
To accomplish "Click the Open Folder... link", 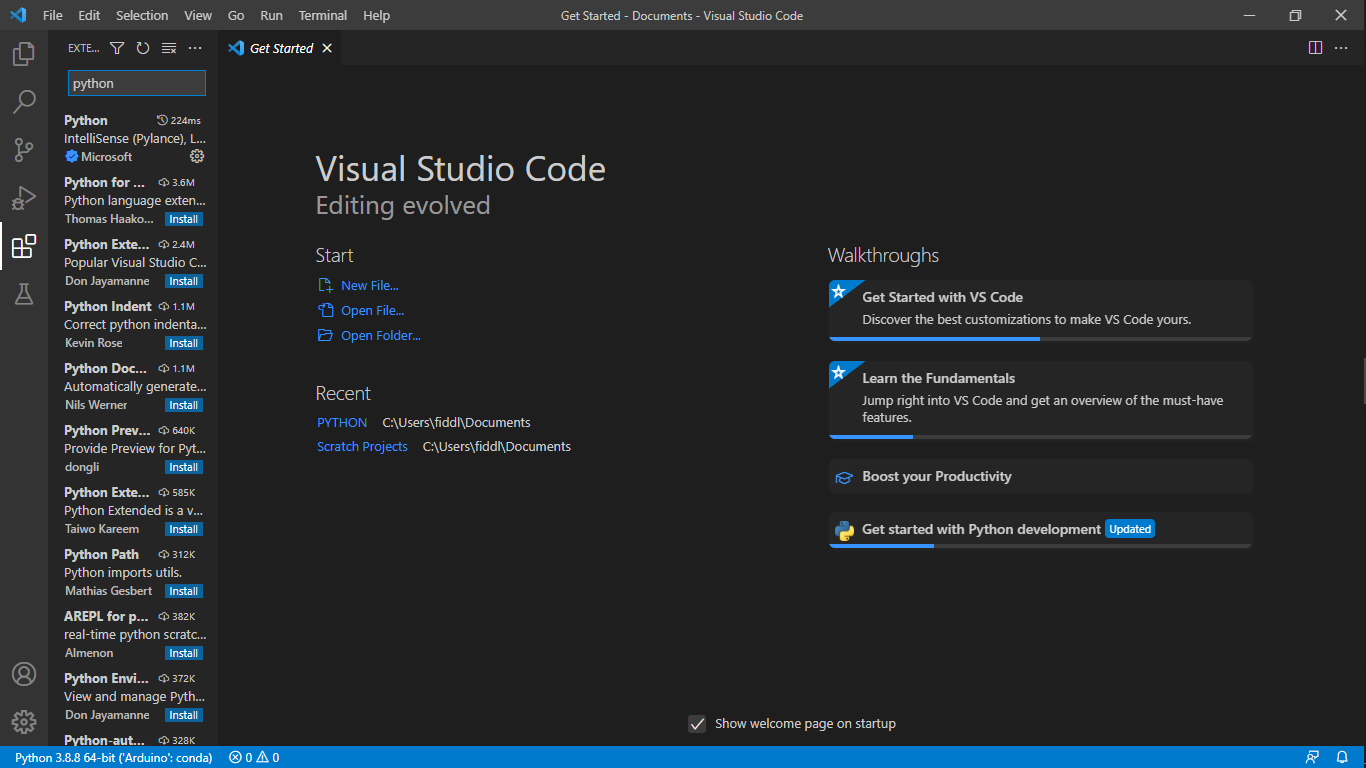I will 380,336.
